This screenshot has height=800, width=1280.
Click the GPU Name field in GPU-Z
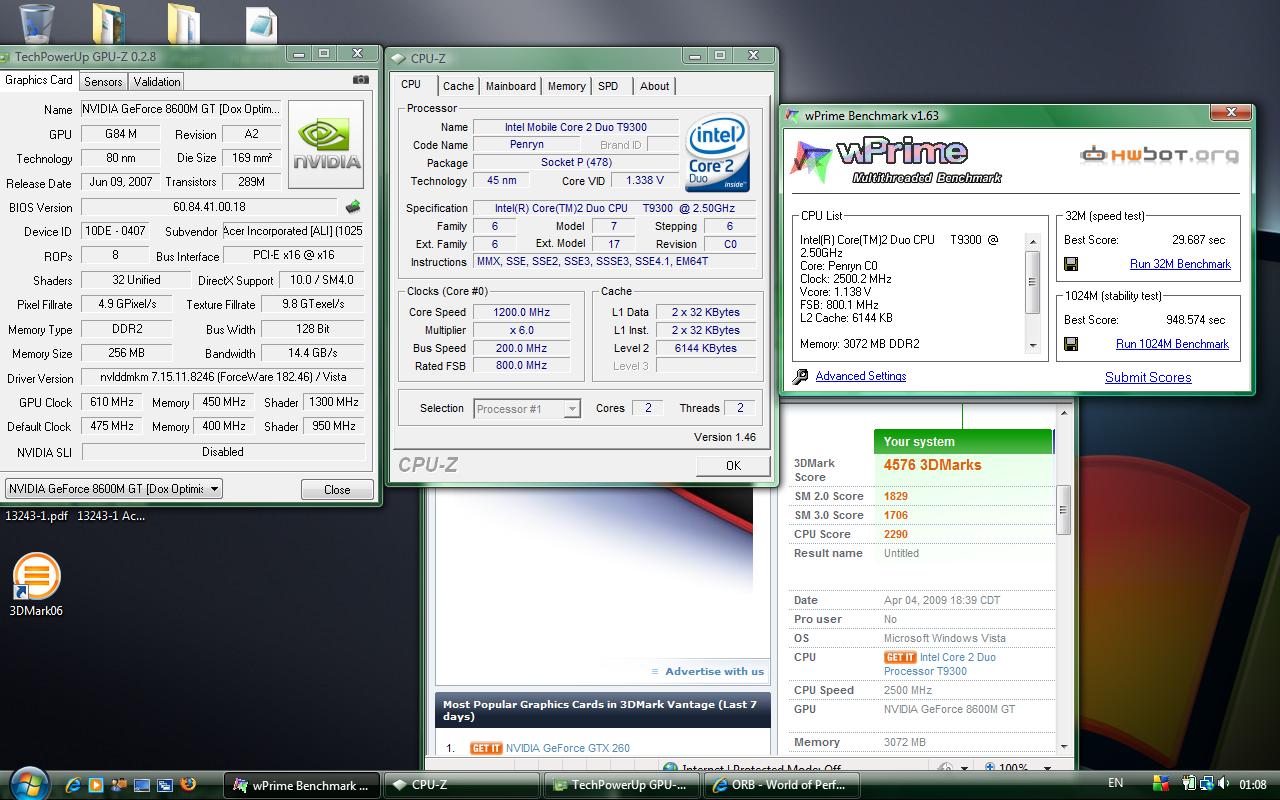[180, 109]
